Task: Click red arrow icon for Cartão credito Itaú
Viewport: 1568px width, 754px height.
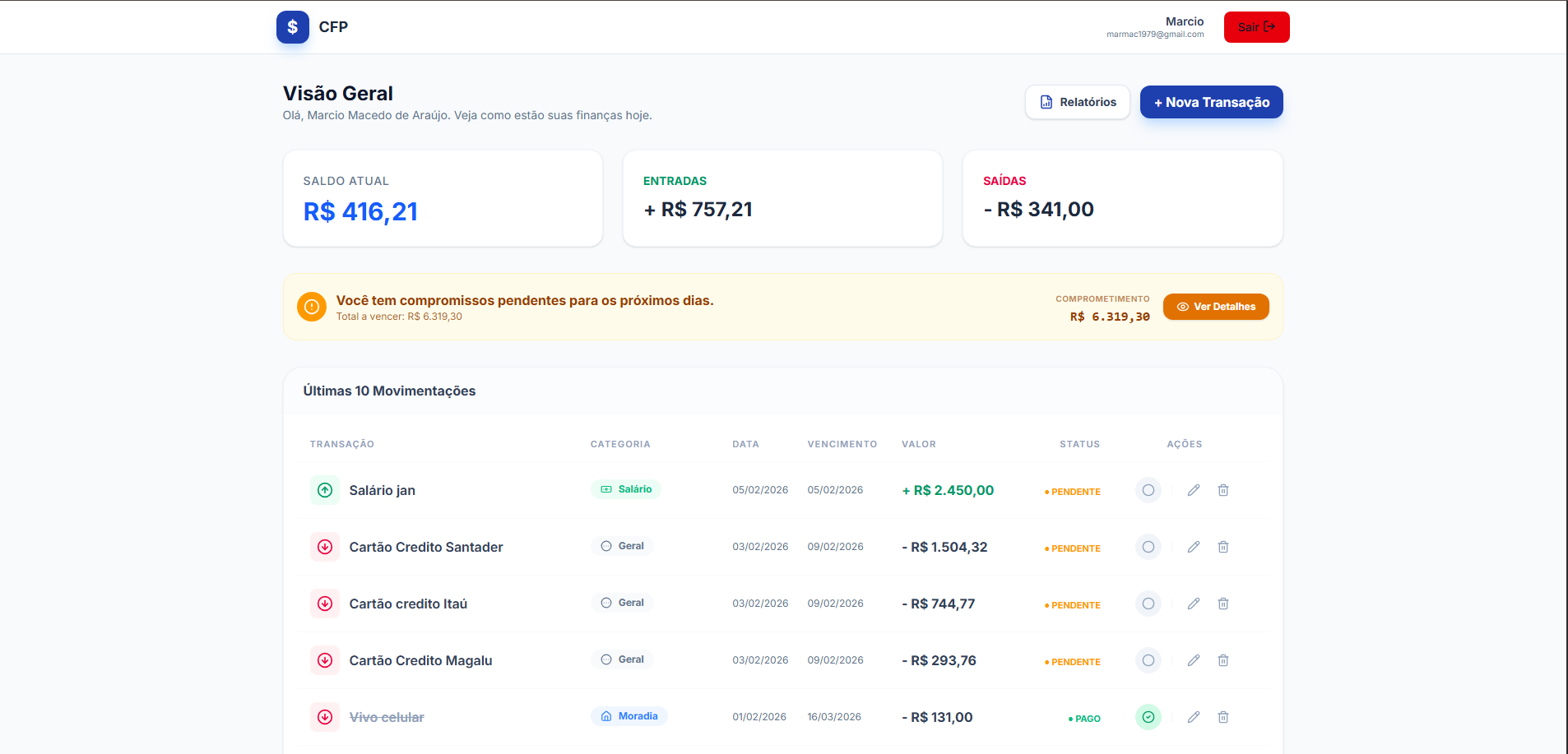Action: pos(325,604)
